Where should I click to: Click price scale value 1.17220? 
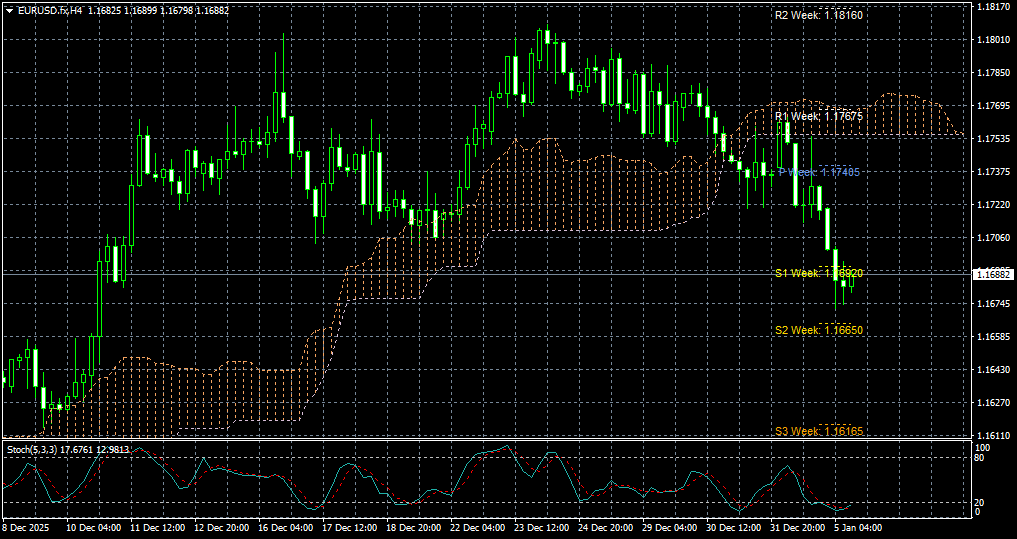point(995,205)
